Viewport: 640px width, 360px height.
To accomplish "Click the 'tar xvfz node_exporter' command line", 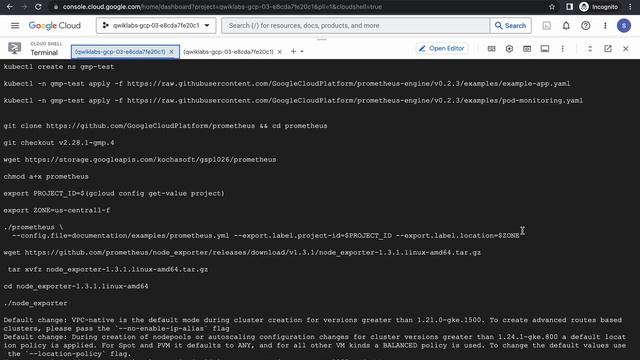I will tap(108, 269).
